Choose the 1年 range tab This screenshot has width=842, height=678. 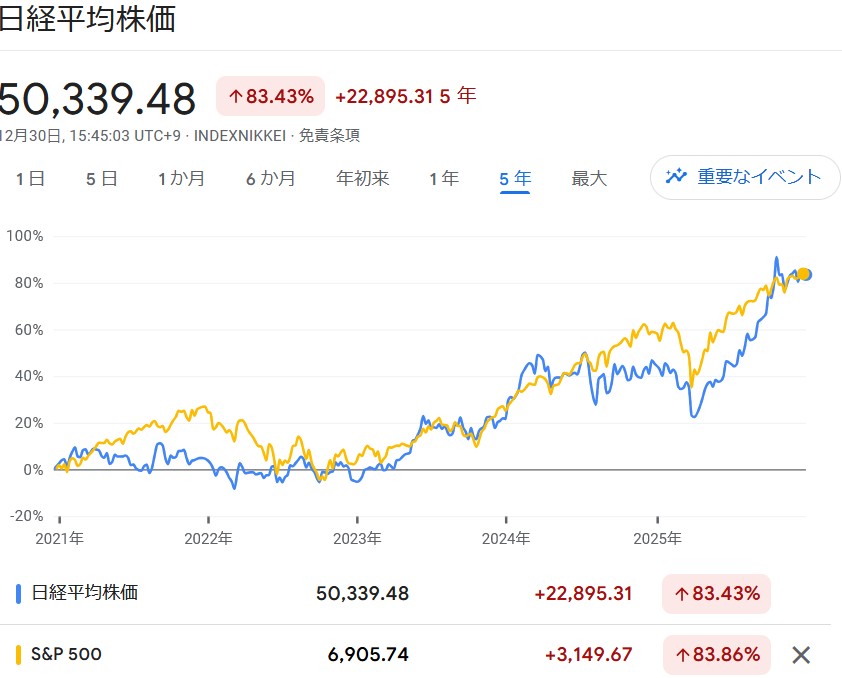click(443, 179)
